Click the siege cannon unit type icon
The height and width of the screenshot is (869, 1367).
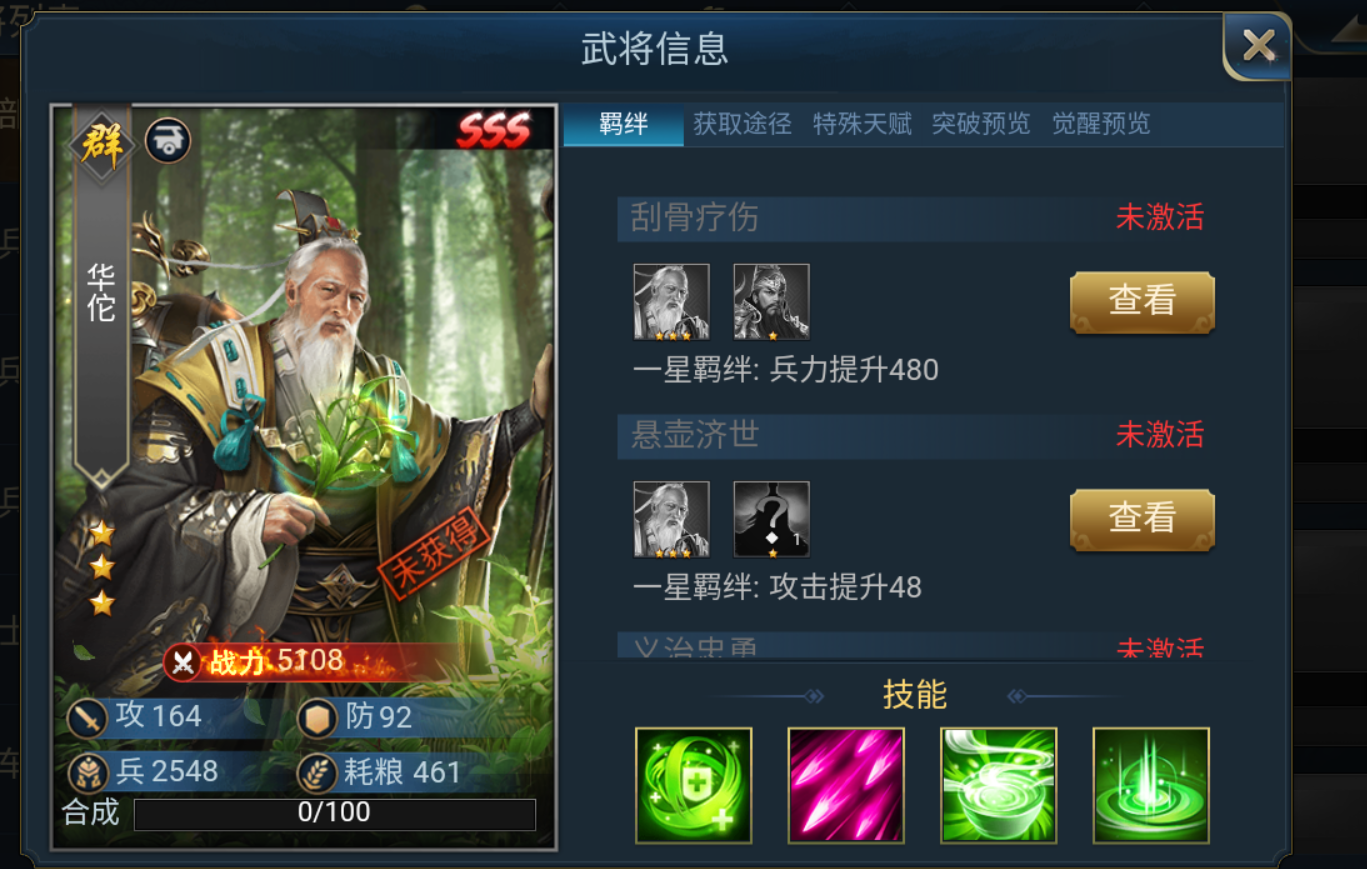coord(168,141)
